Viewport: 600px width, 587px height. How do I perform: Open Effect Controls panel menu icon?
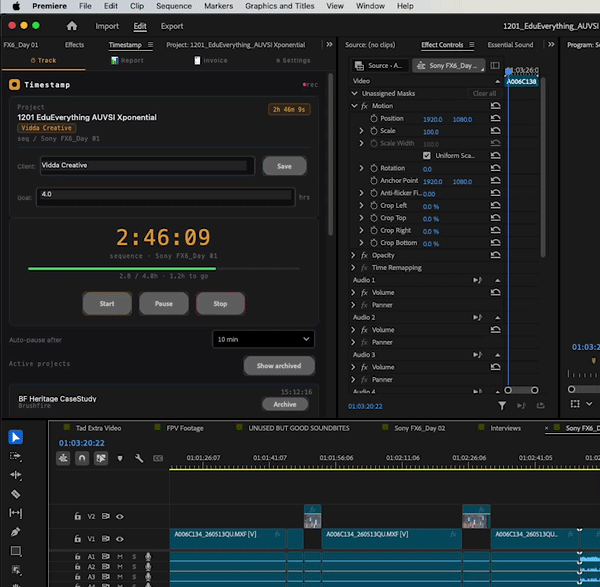(x=471, y=45)
